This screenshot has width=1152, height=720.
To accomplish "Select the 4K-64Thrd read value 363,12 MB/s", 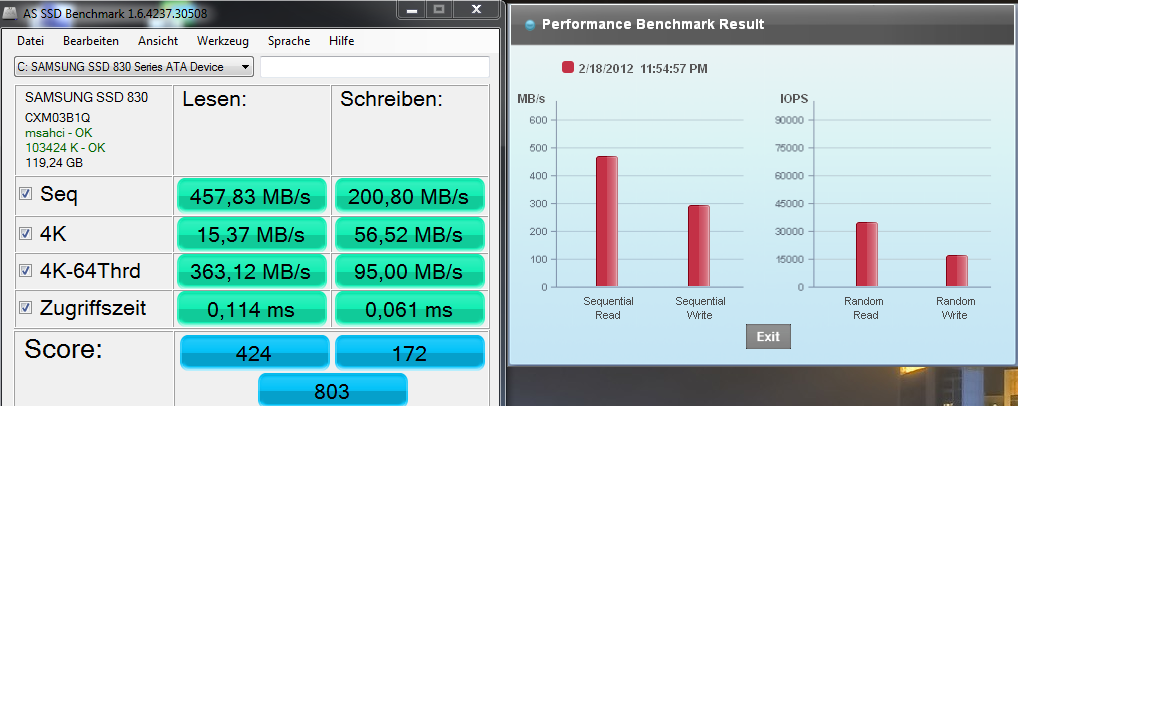I will 251,271.
